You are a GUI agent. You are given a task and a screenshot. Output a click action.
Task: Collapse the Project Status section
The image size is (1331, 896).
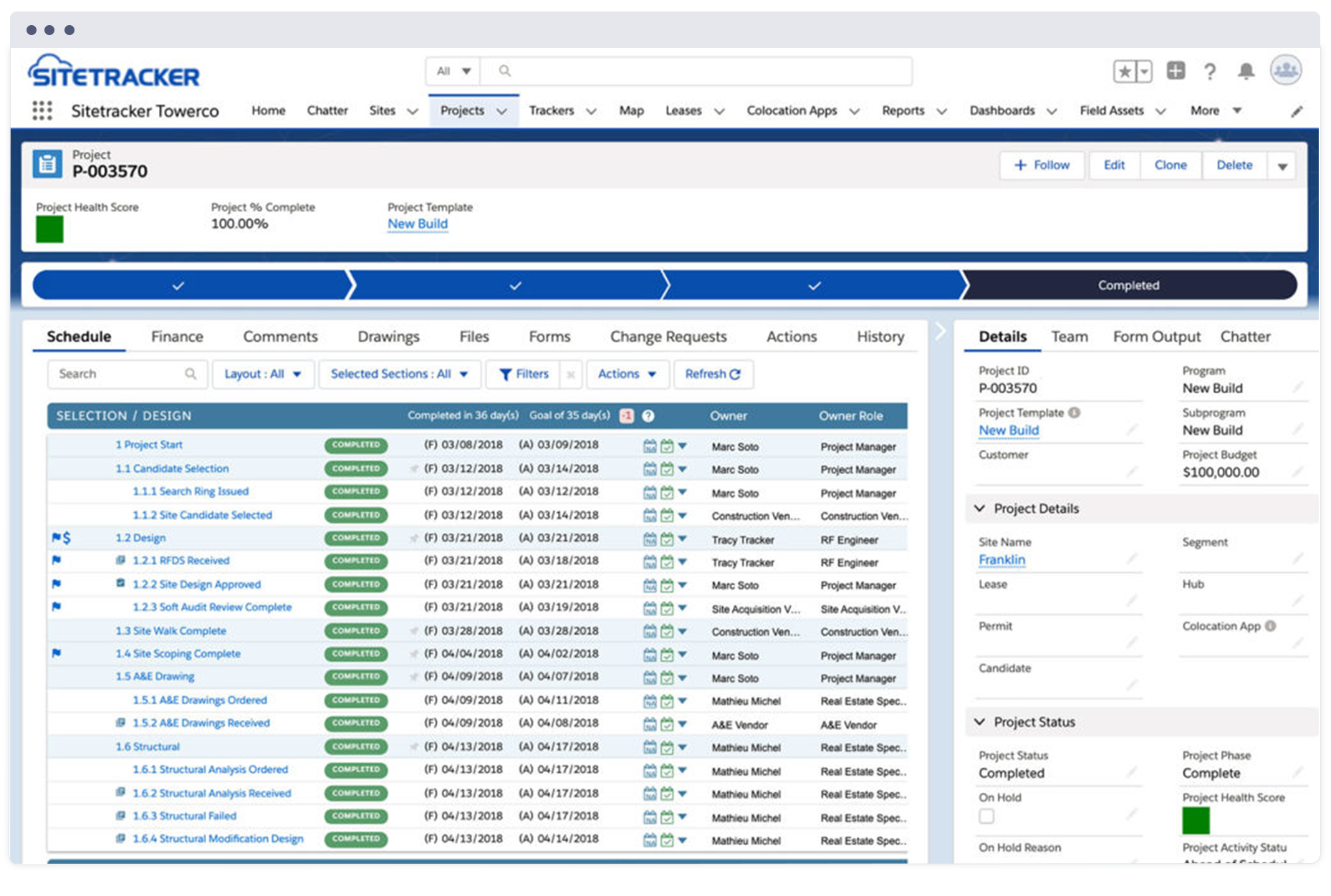coord(980,722)
